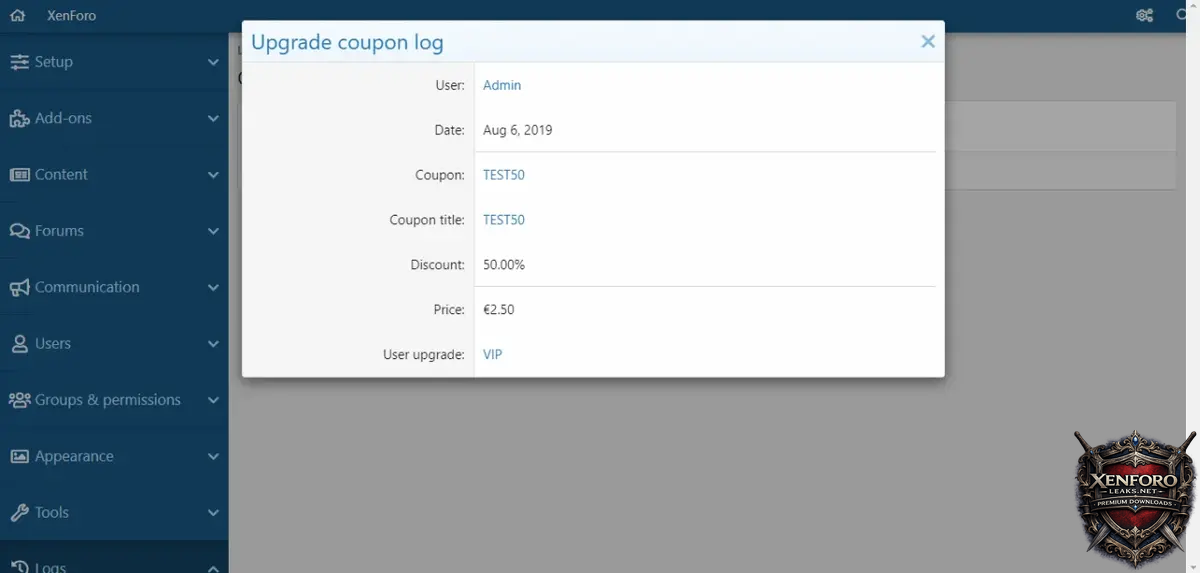Click the Tools wrench icon

coord(19,513)
